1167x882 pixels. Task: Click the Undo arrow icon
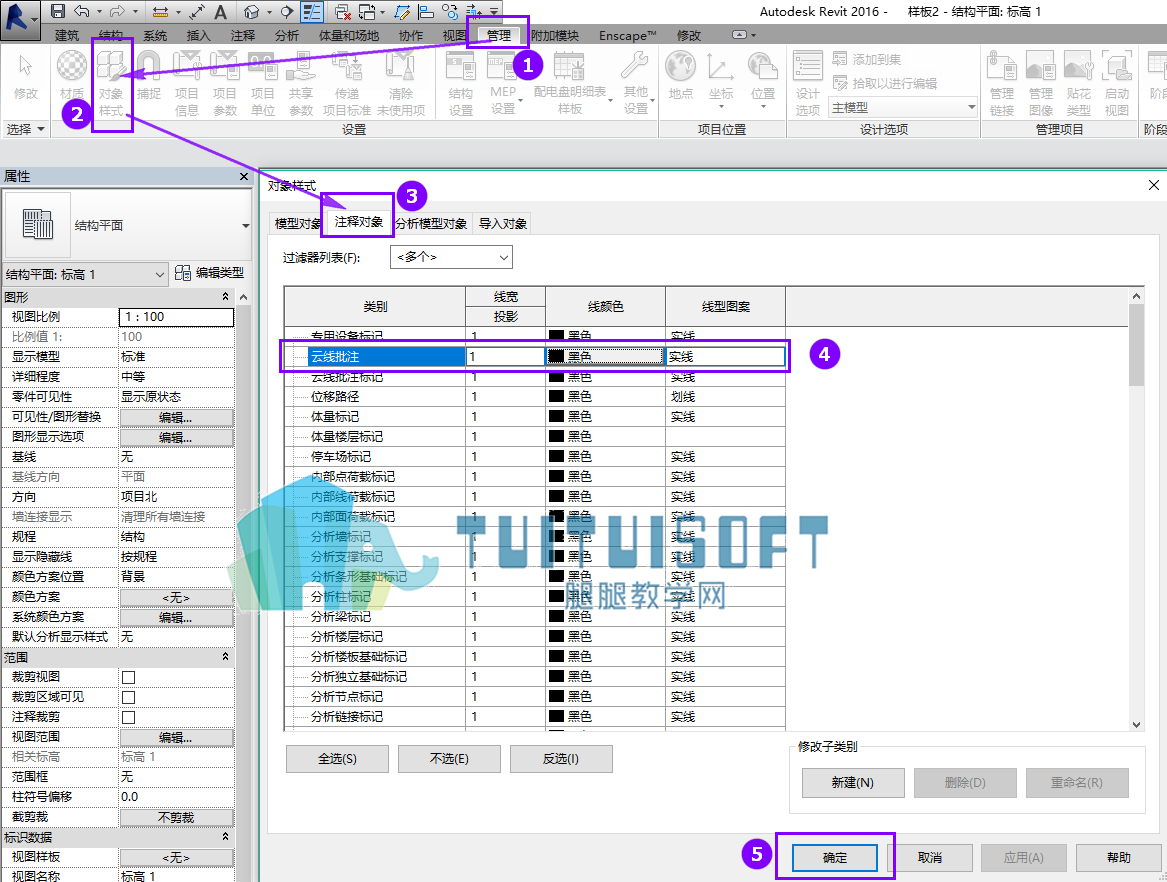tap(82, 11)
